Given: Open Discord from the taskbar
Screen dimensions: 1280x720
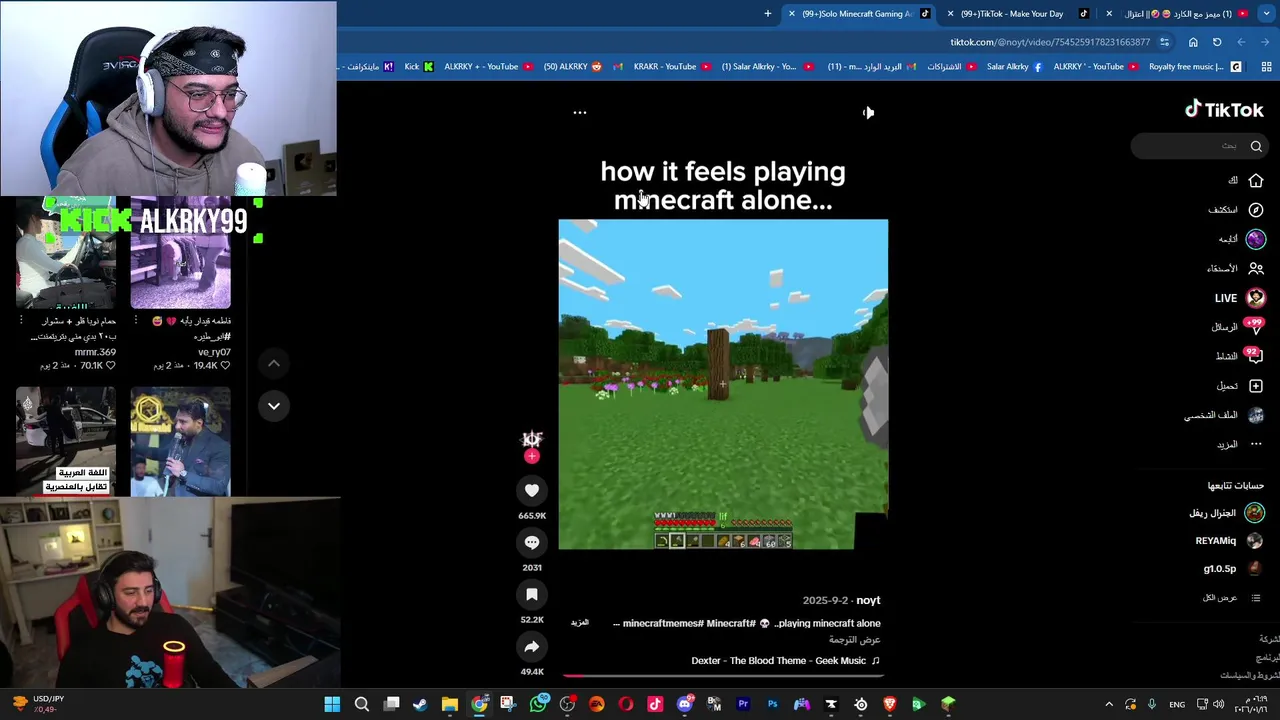Looking at the screenshot, I should [x=684, y=704].
